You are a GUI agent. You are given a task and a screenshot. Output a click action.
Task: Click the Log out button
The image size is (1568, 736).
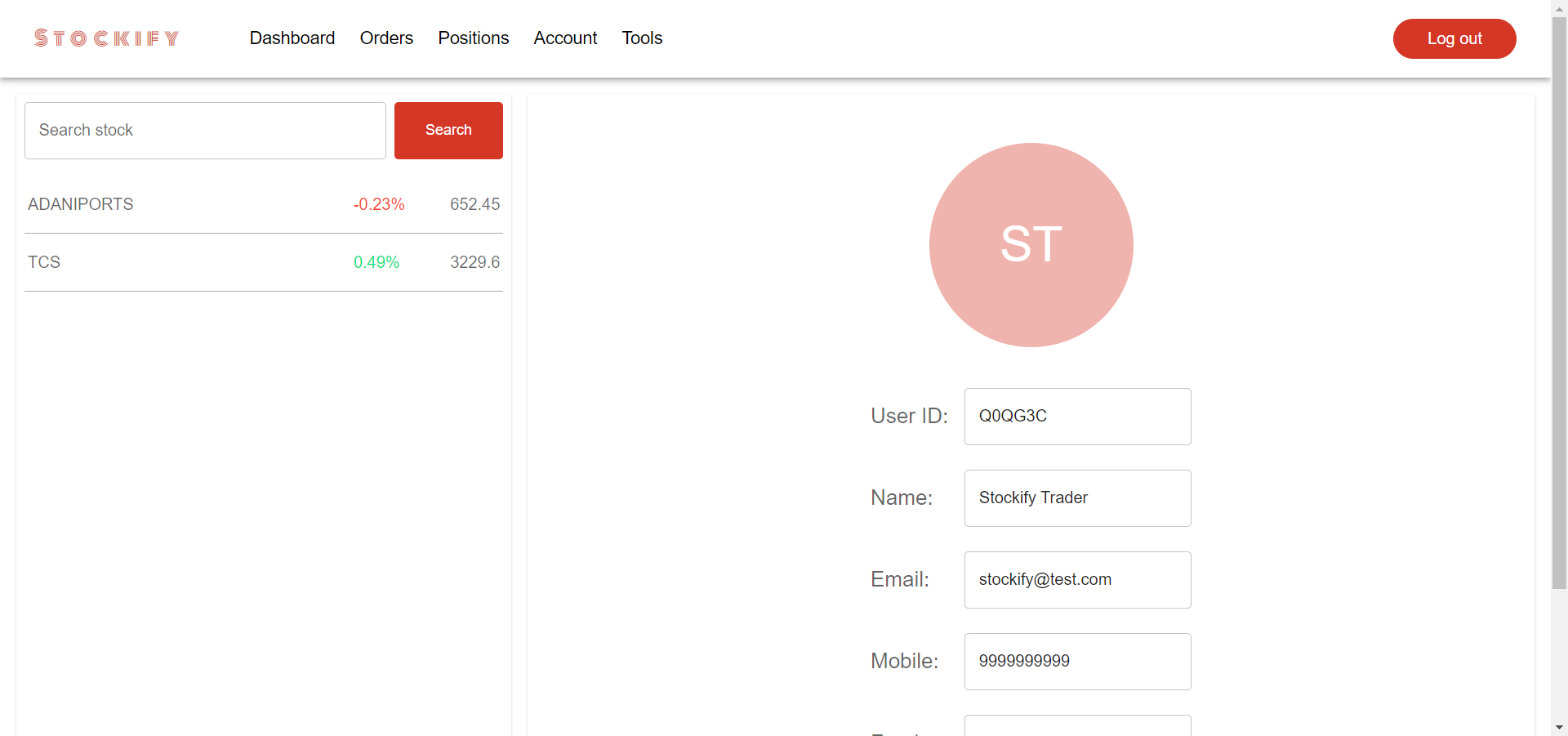click(x=1454, y=38)
